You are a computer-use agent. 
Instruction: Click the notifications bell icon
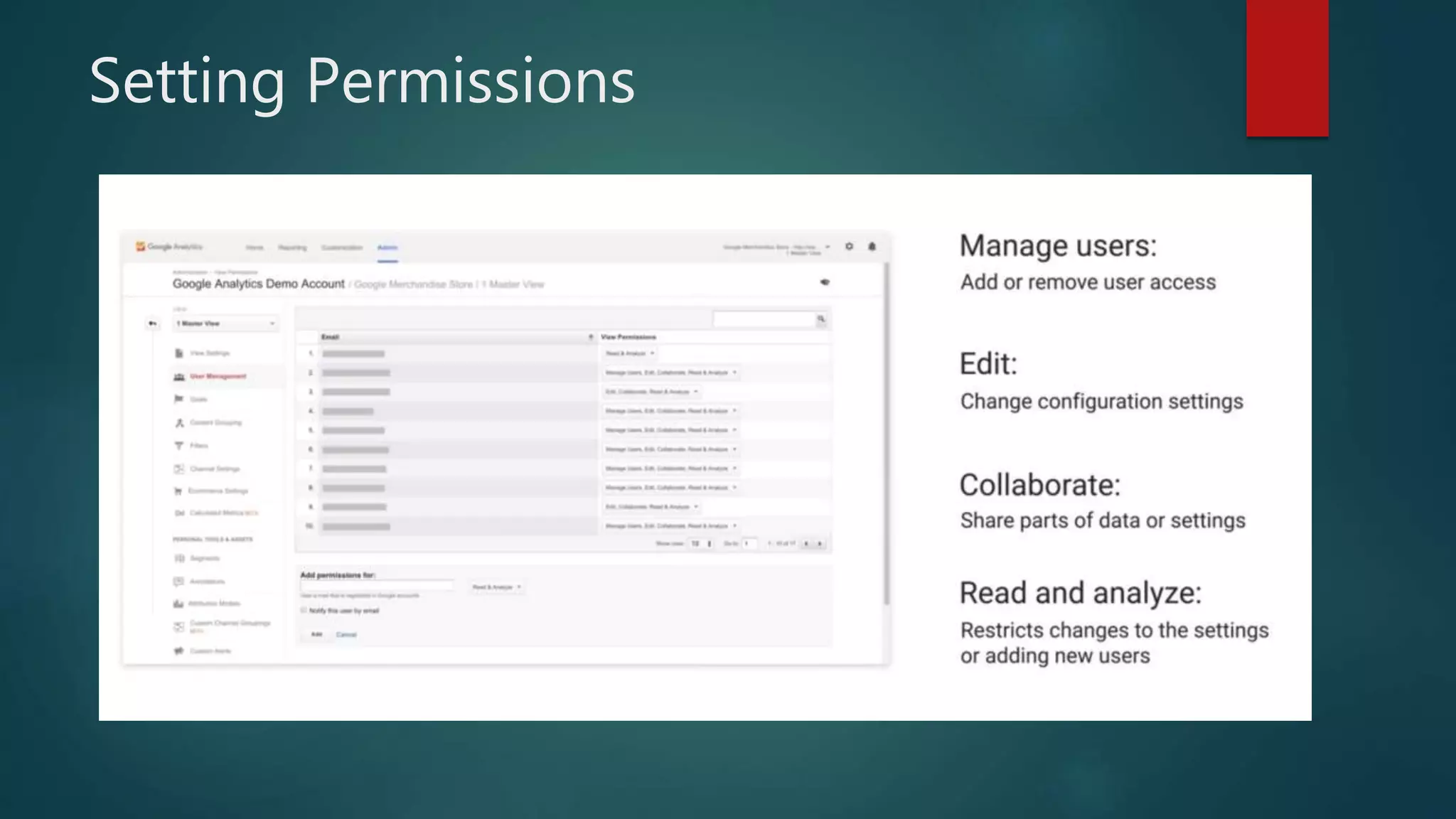[x=872, y=246]
